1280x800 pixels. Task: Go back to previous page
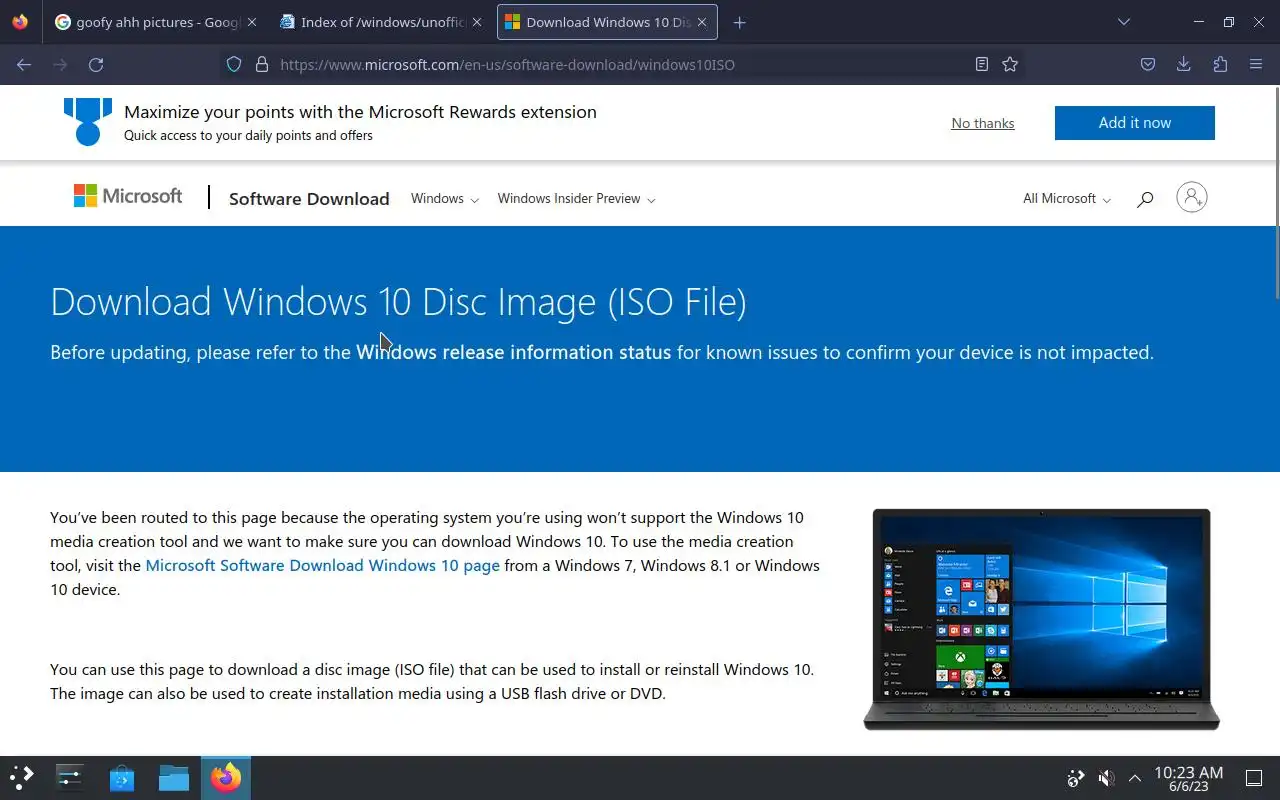[x=24, y=64]
